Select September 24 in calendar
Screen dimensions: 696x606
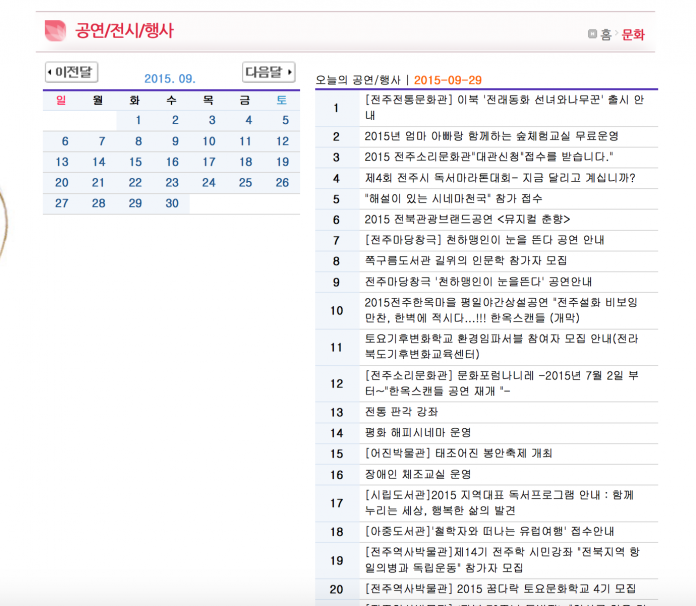209,182
